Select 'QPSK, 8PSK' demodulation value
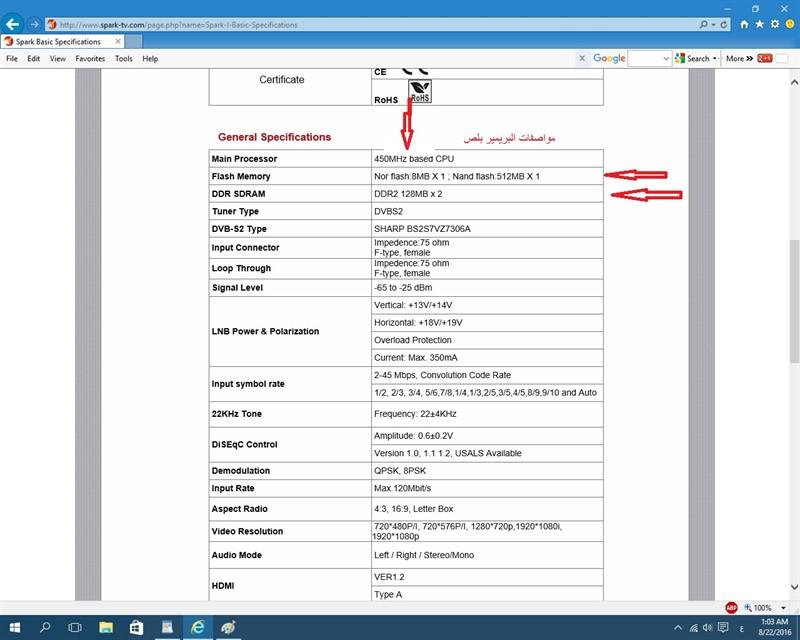800x640 pixels. [x=400, y=471]
